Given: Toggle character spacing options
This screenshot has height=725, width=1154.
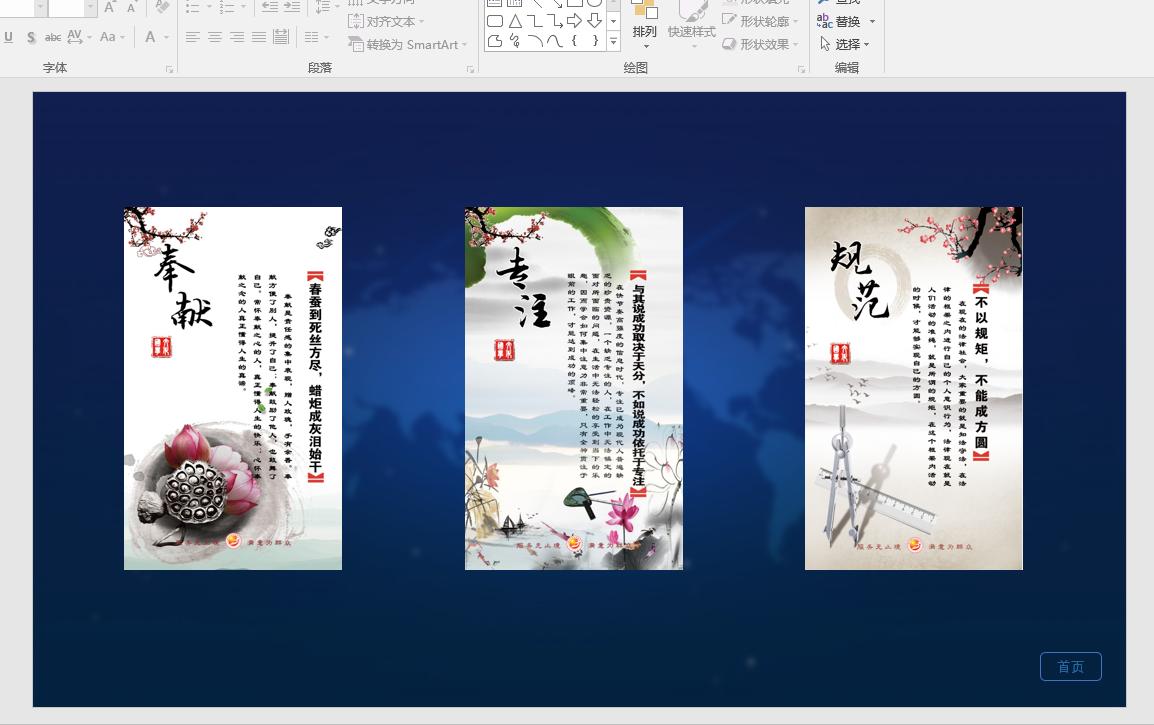Looking at the screenshot, I should tap(76, 38).
